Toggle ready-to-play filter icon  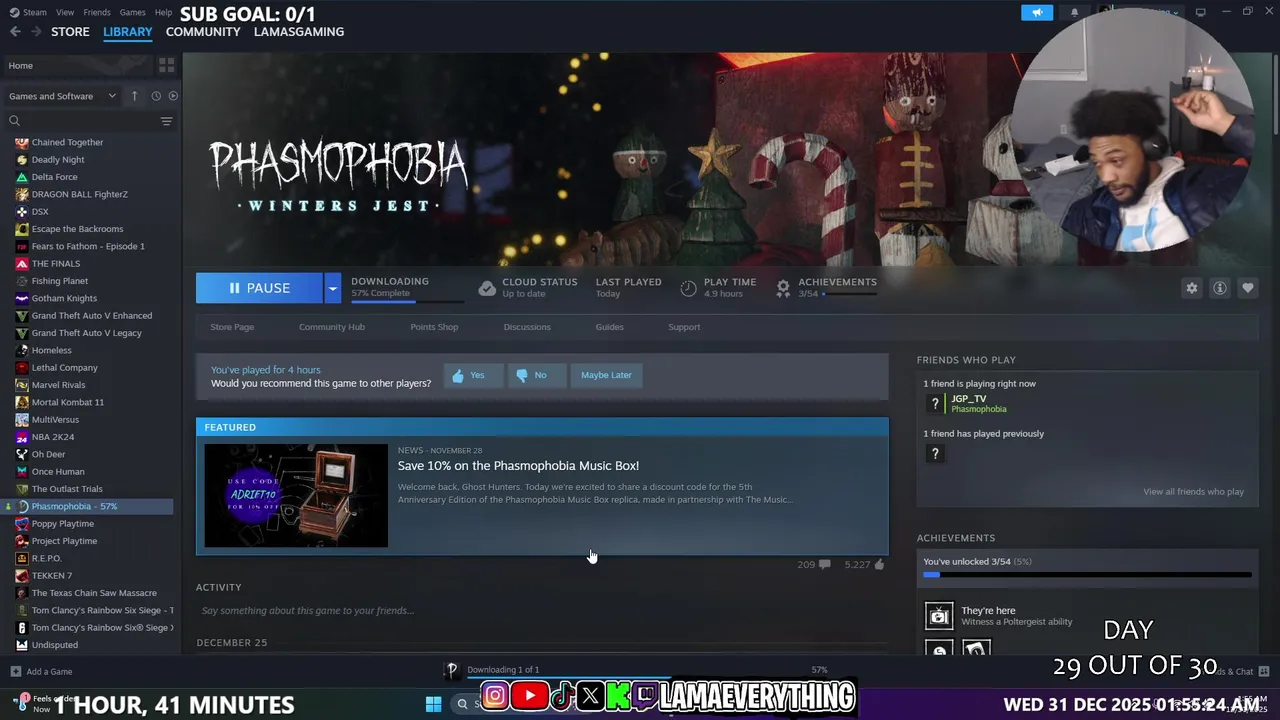[x=173, y=96]
